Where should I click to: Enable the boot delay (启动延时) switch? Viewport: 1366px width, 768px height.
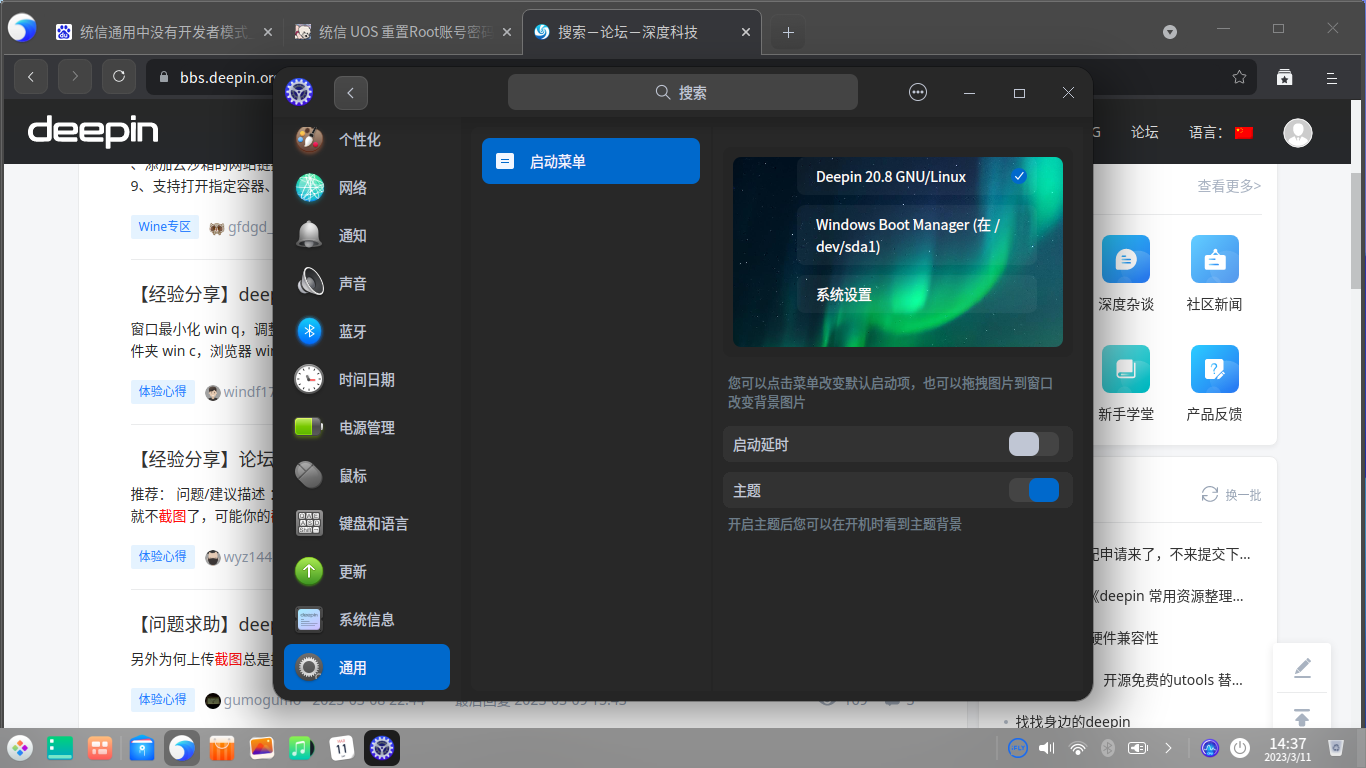pyautogui.click(x=1034, y=444)
